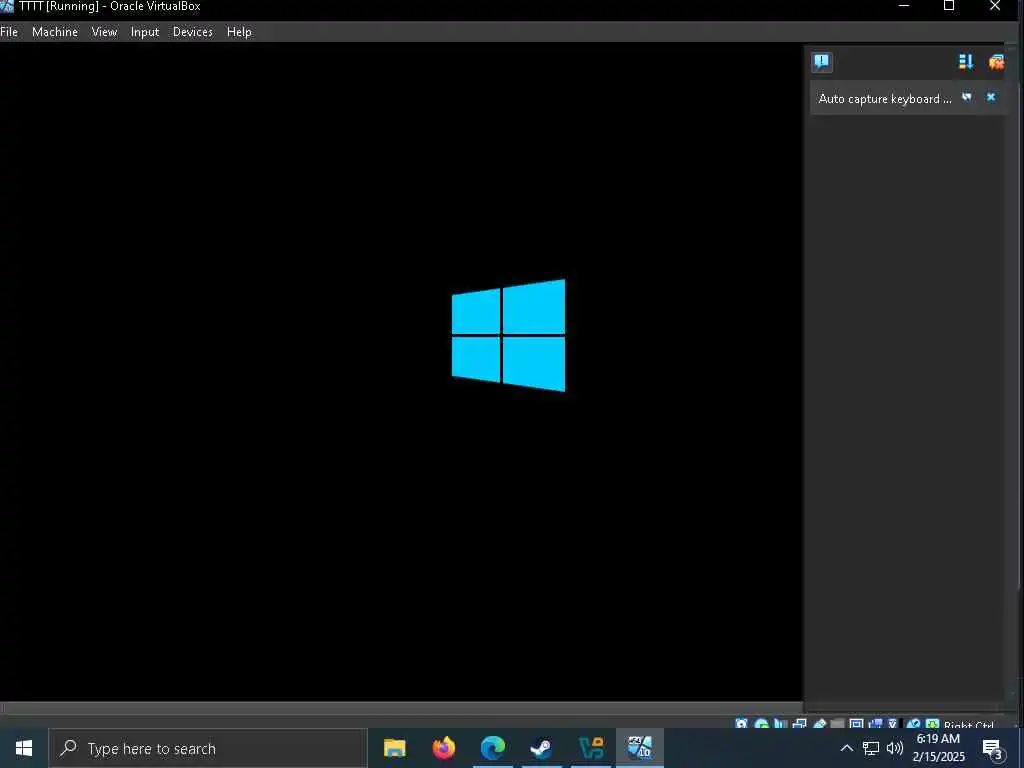Open the Input menu
The width and height of the screenshot is (1024, 768).
coord(144,31)
